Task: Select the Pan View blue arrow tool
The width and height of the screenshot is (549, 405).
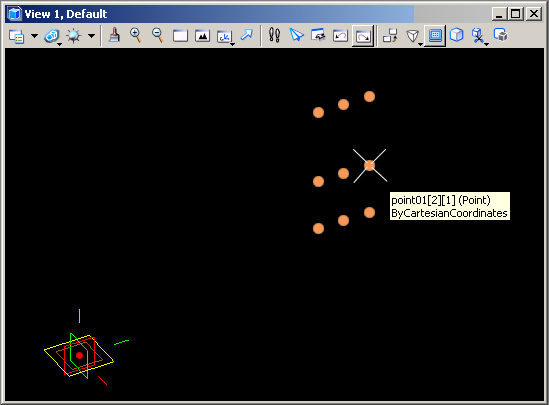Action: click(x=246, y=35)
